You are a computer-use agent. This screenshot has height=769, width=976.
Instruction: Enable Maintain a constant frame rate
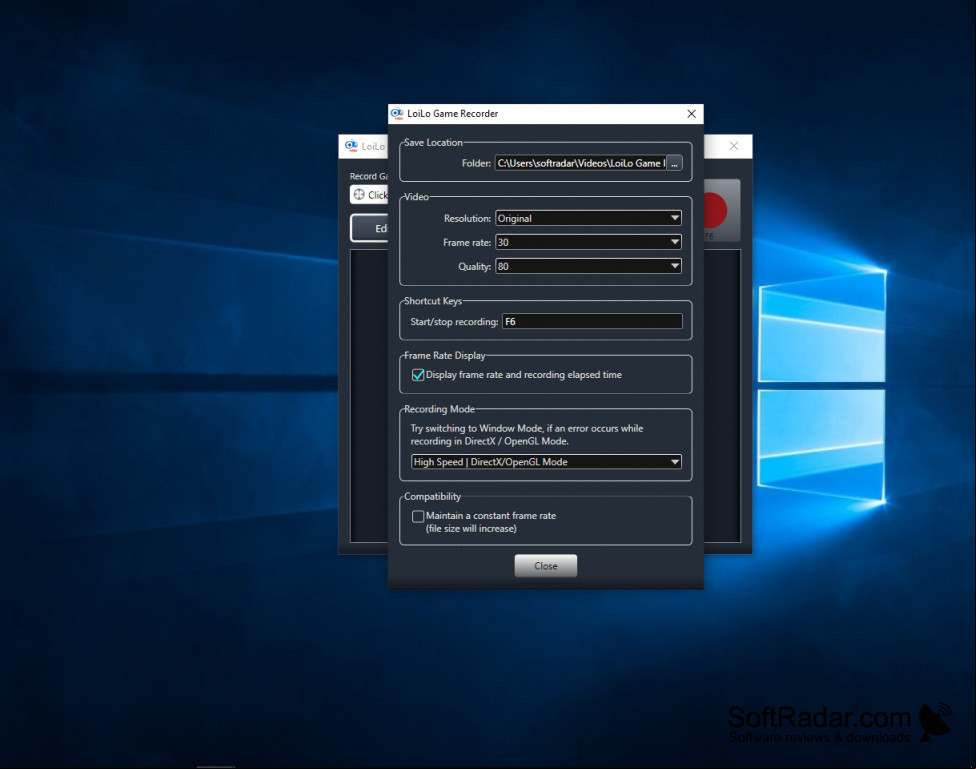point(418,516)
